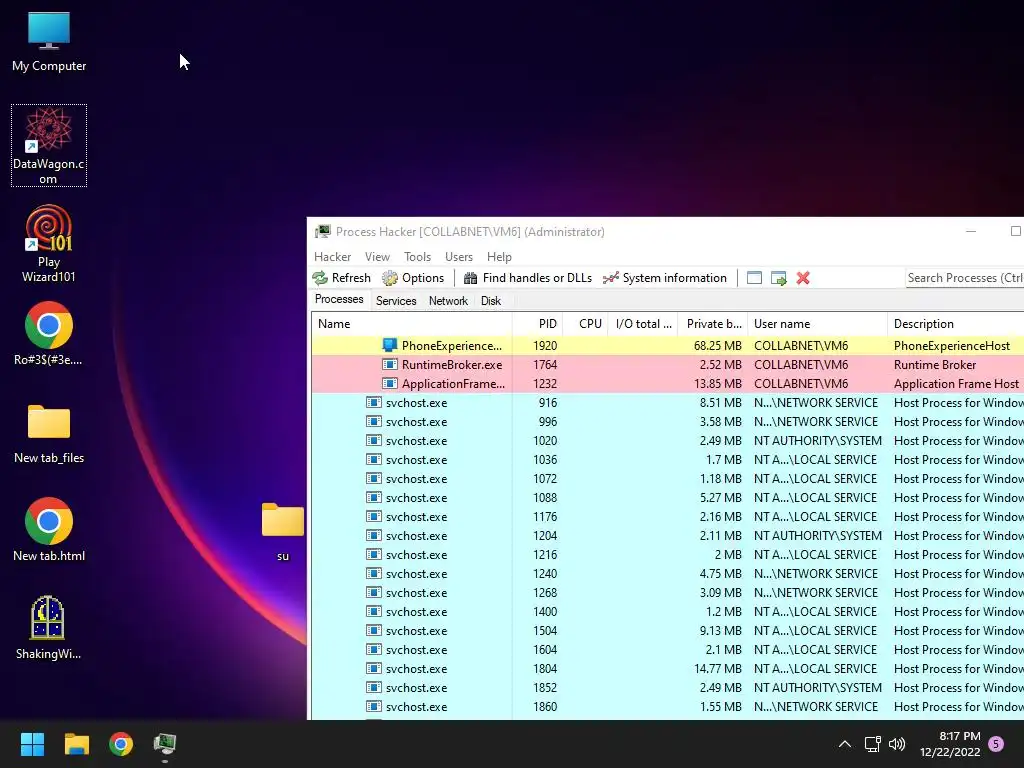Image resolution: width=1024 pixels, height=768 pixels.
Task: Select svchost.exe row with PID 1088
Action: pos(667,498)
